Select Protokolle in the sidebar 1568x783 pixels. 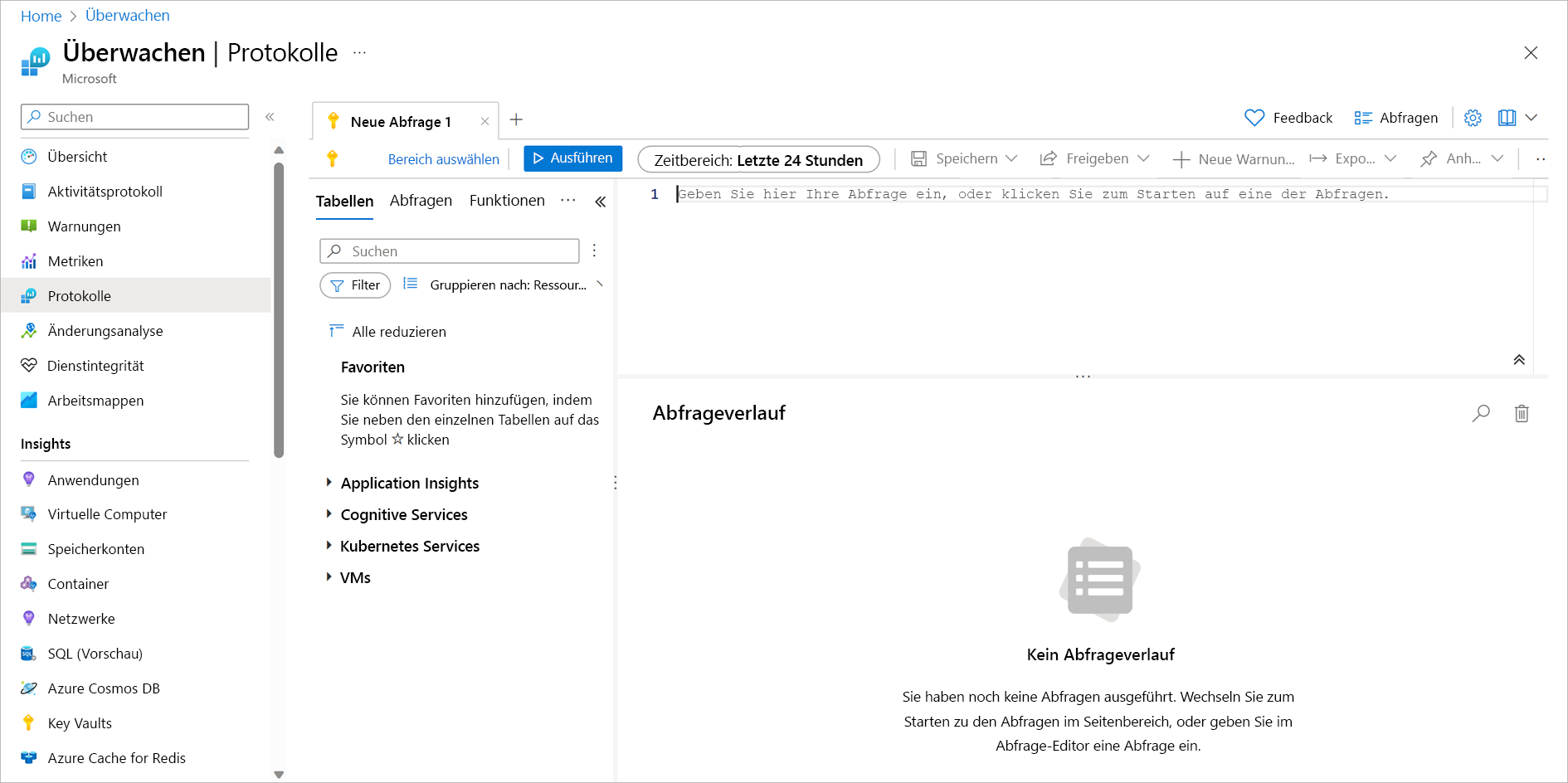point(135,296)
